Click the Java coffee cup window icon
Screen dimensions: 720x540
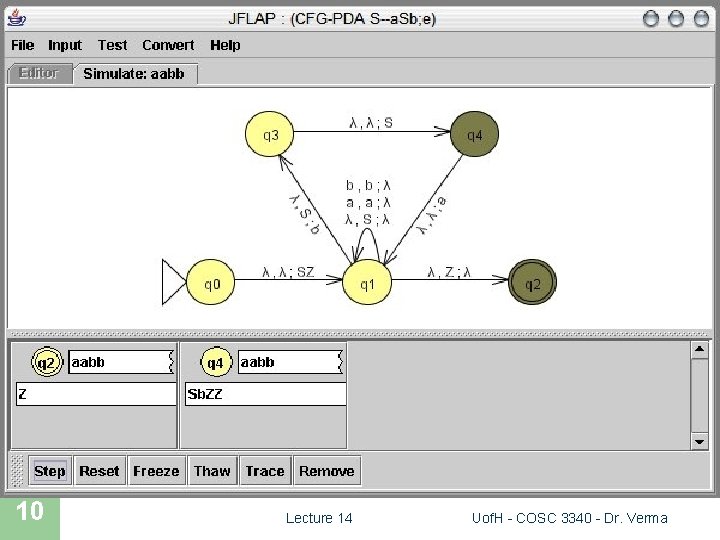pyautogui.click(x=17, y=18)
